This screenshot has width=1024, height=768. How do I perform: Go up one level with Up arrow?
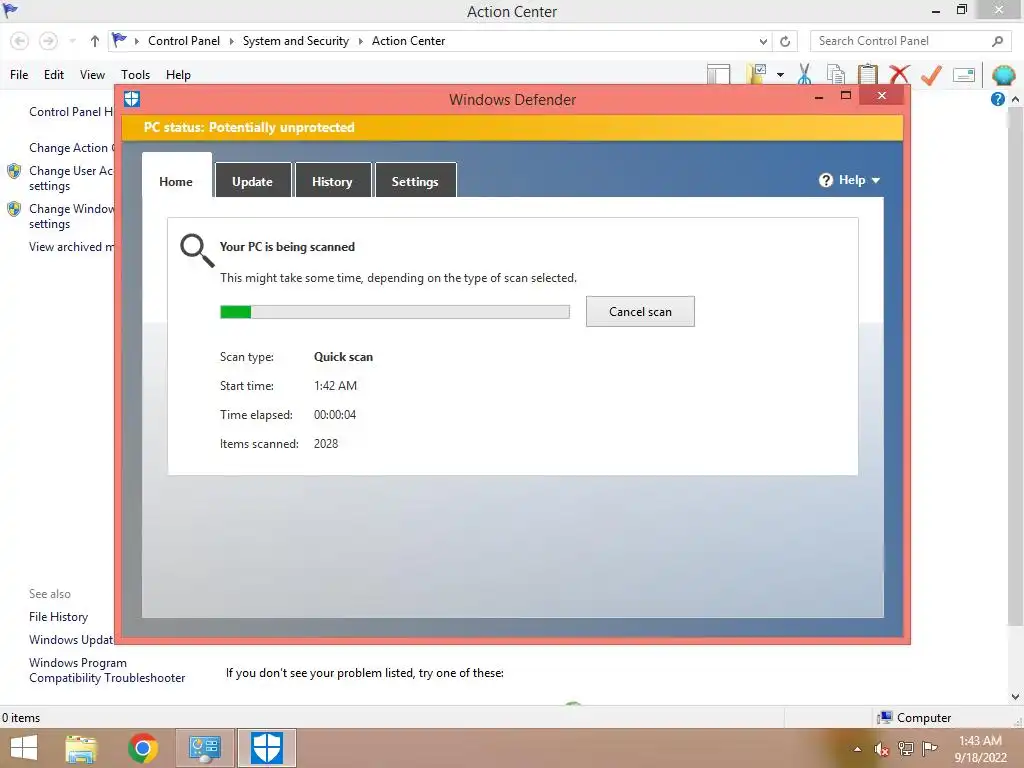(95, 41)
